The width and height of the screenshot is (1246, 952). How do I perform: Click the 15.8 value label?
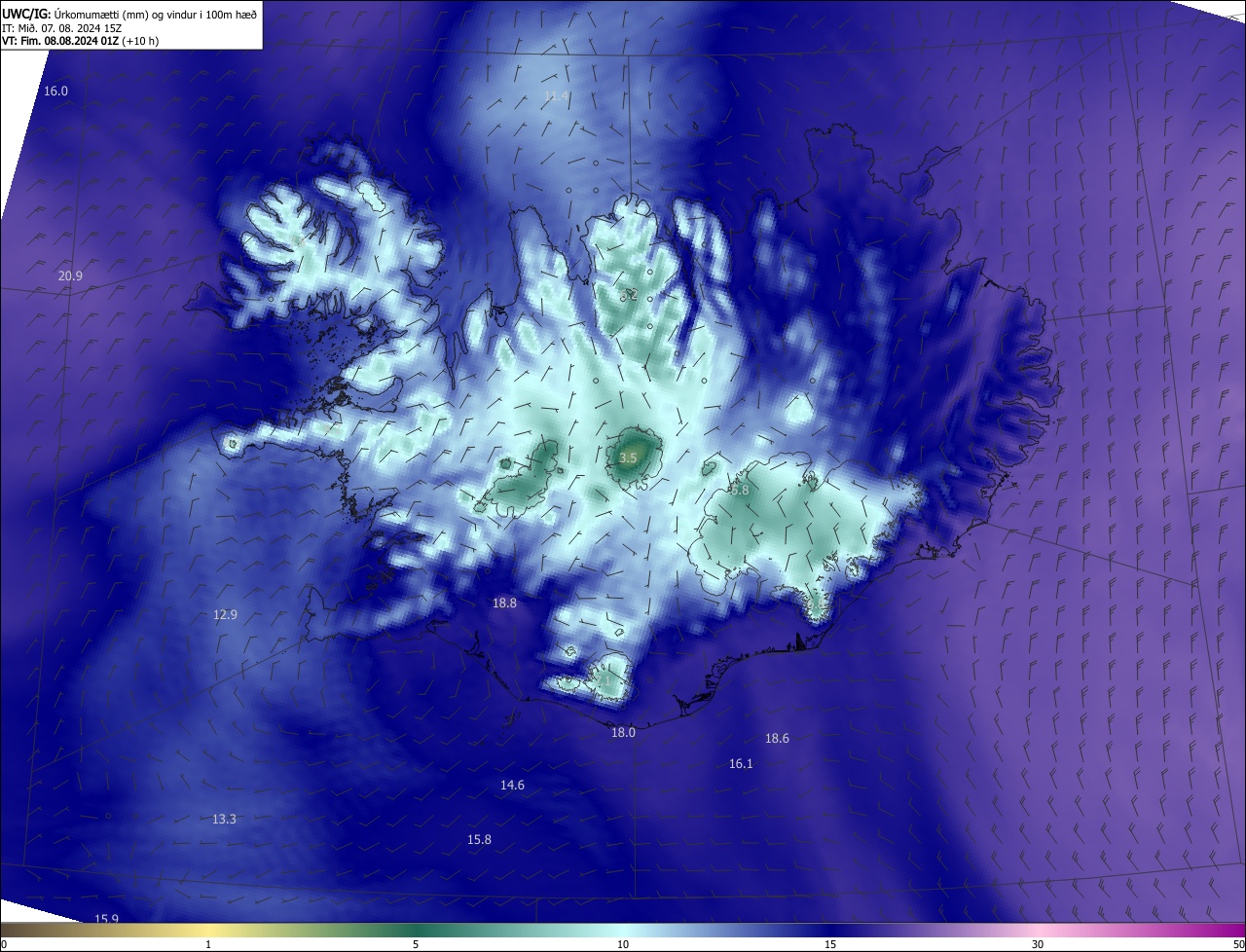pyautogui.click(x=479, y=840)
